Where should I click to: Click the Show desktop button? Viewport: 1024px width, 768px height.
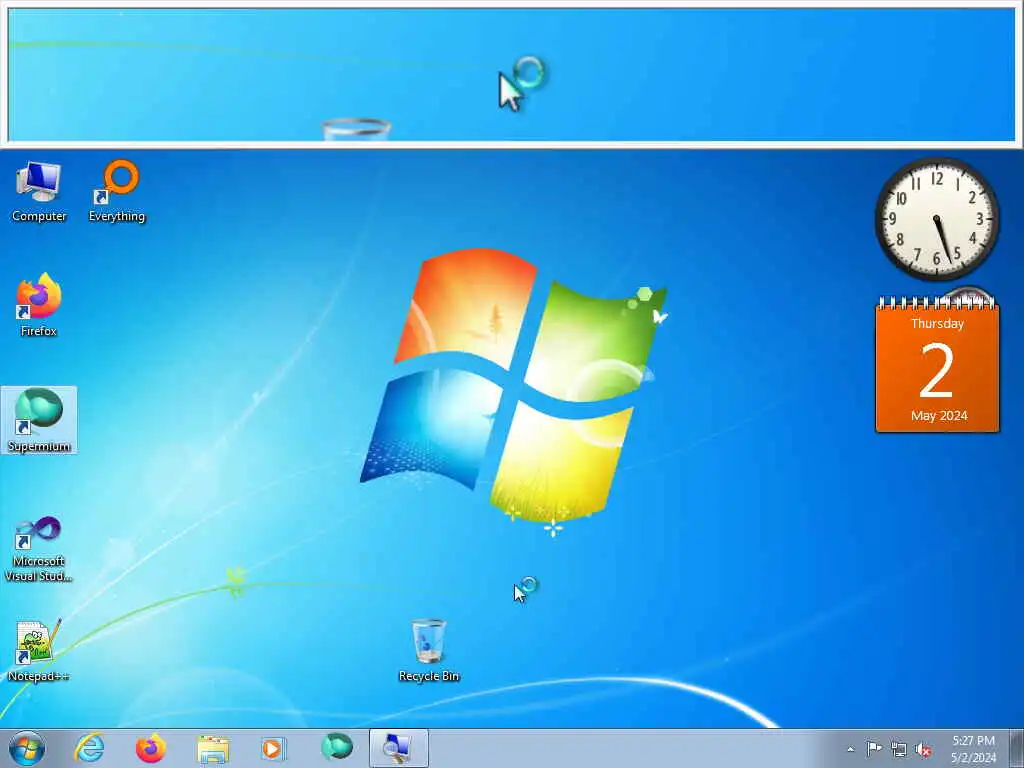[x=1017, y=748]
